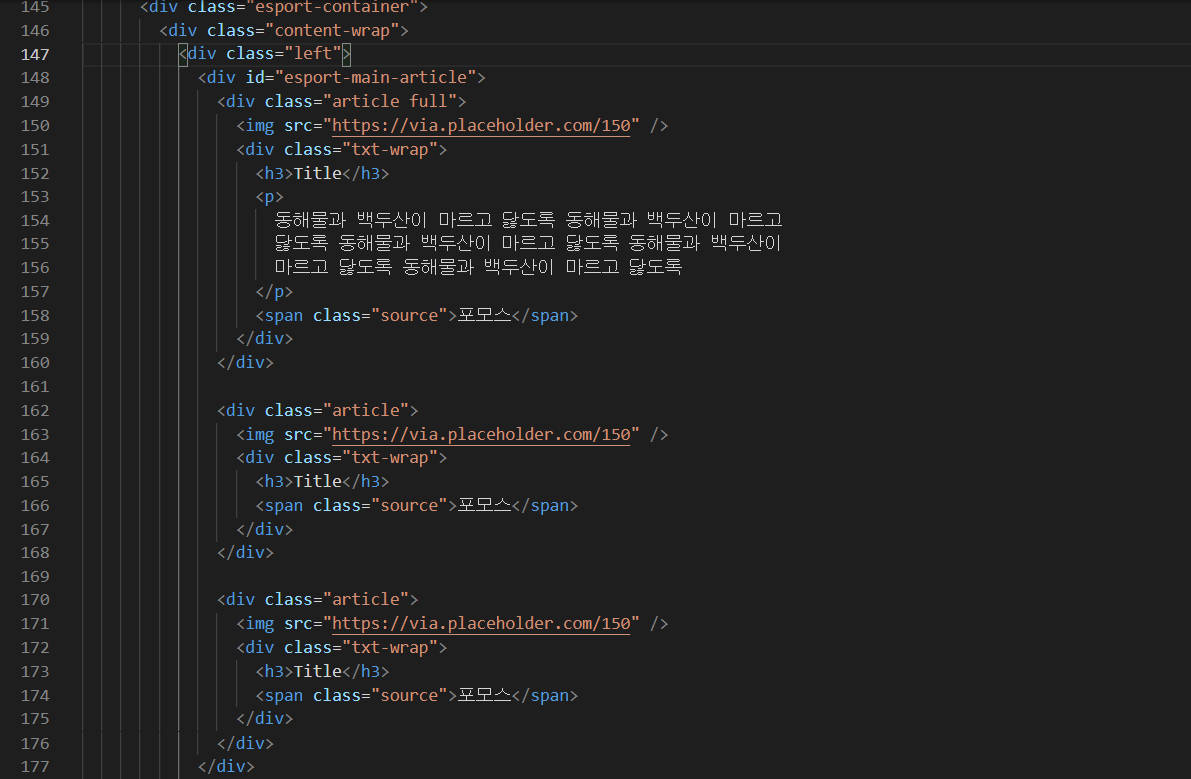Viewport: 1191px width, 779px height.
Task: Click the src attribute name on line 150
Action: click(x=298, y=125)
